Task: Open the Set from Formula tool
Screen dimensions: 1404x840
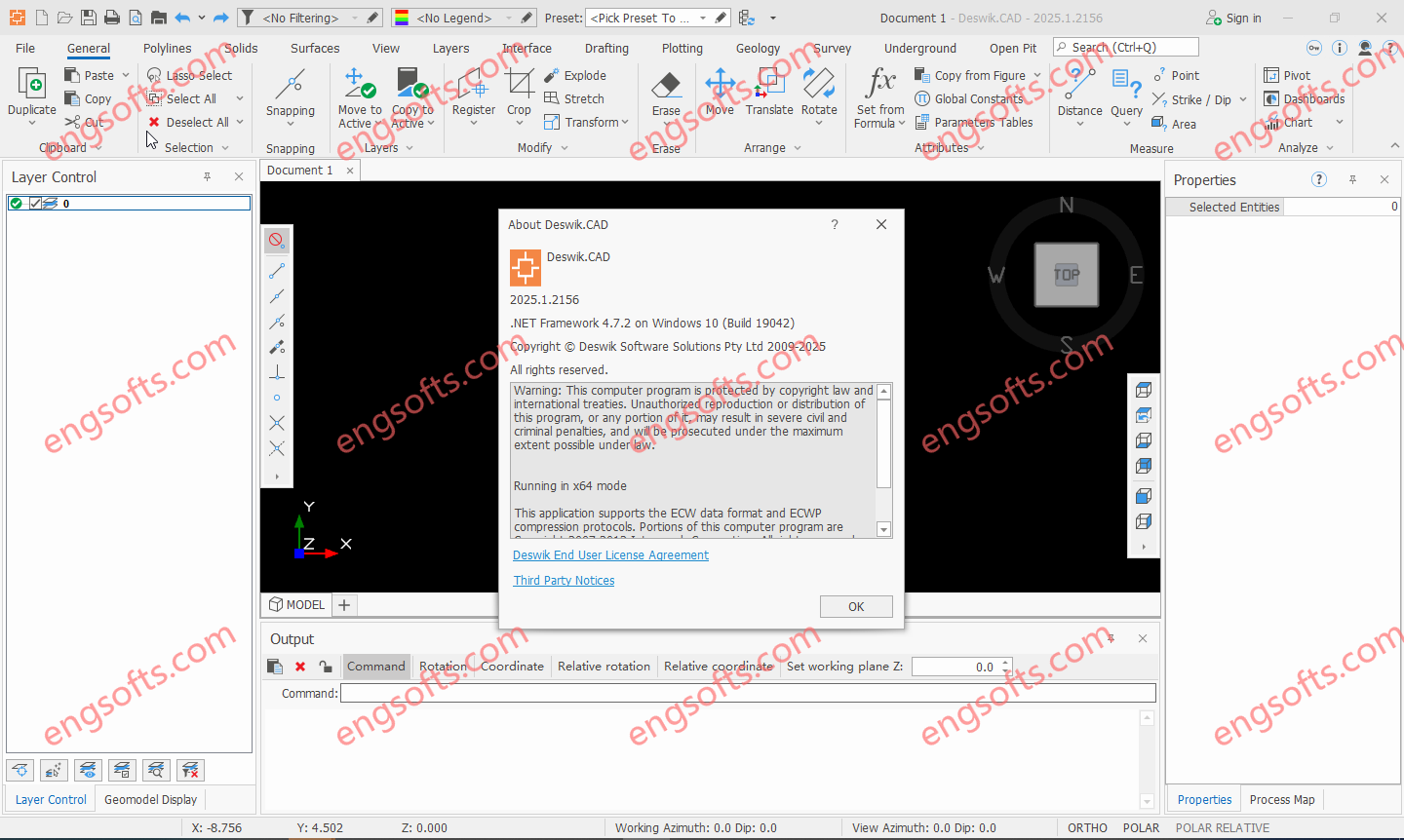Action: (x=879, y=88)
